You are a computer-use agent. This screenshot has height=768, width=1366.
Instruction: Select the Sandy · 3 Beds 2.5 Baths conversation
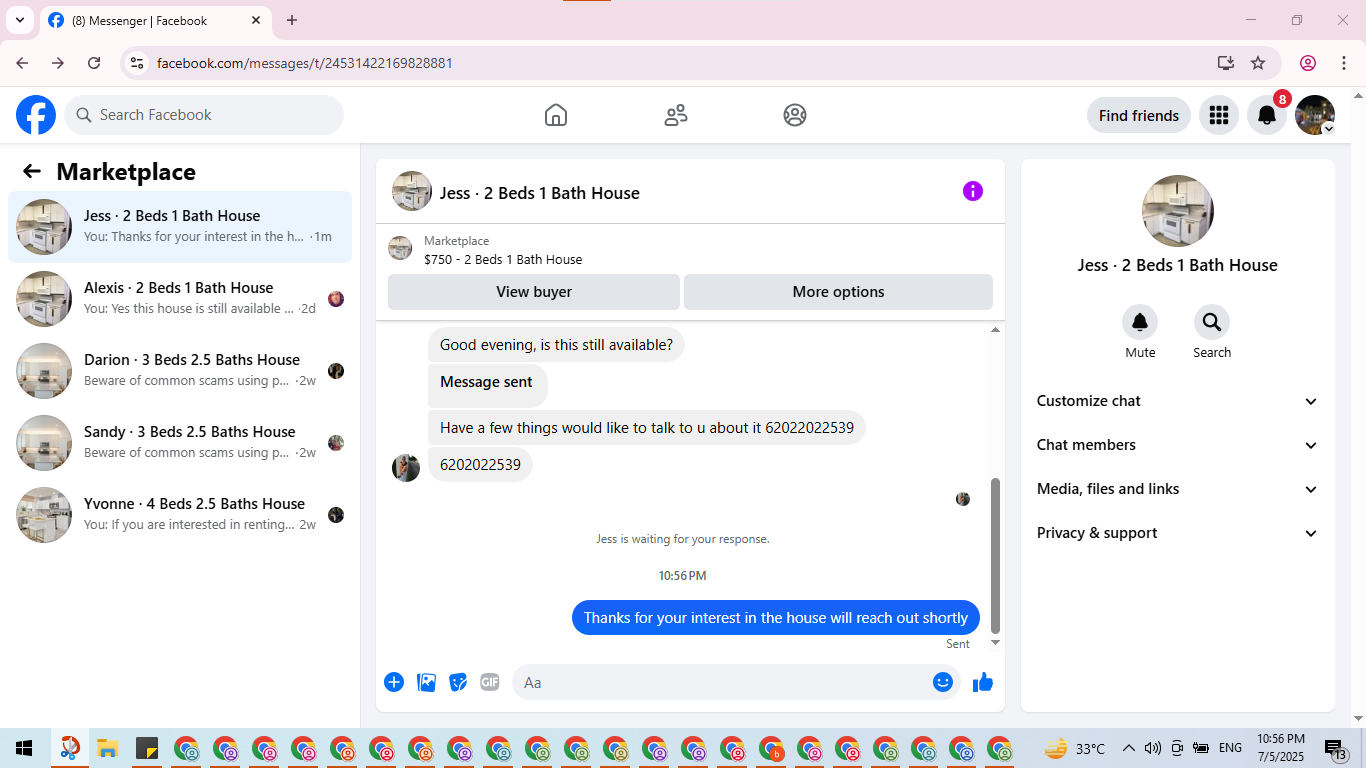click(180, 443)
